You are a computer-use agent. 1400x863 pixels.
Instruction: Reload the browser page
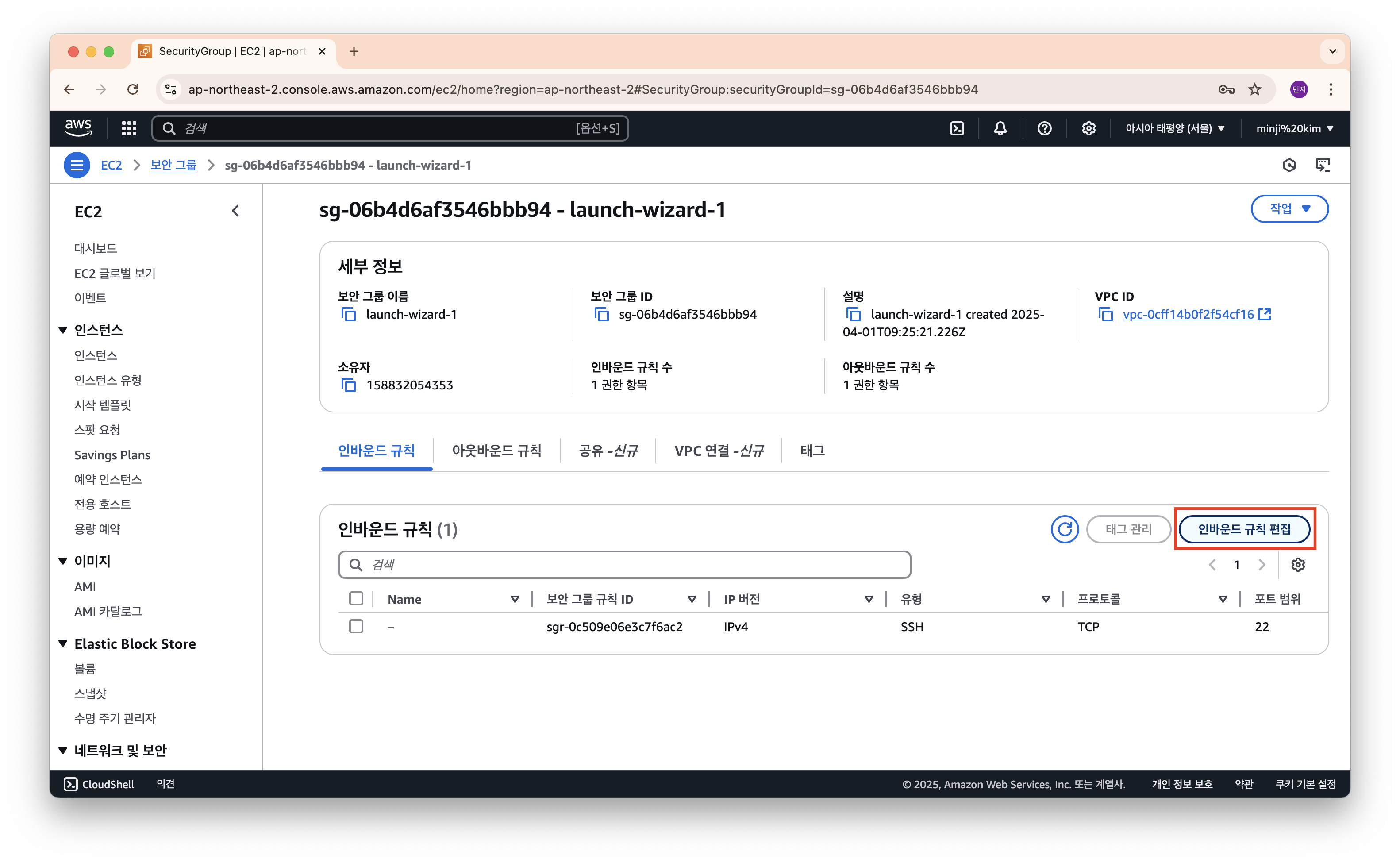pos(133,89)
